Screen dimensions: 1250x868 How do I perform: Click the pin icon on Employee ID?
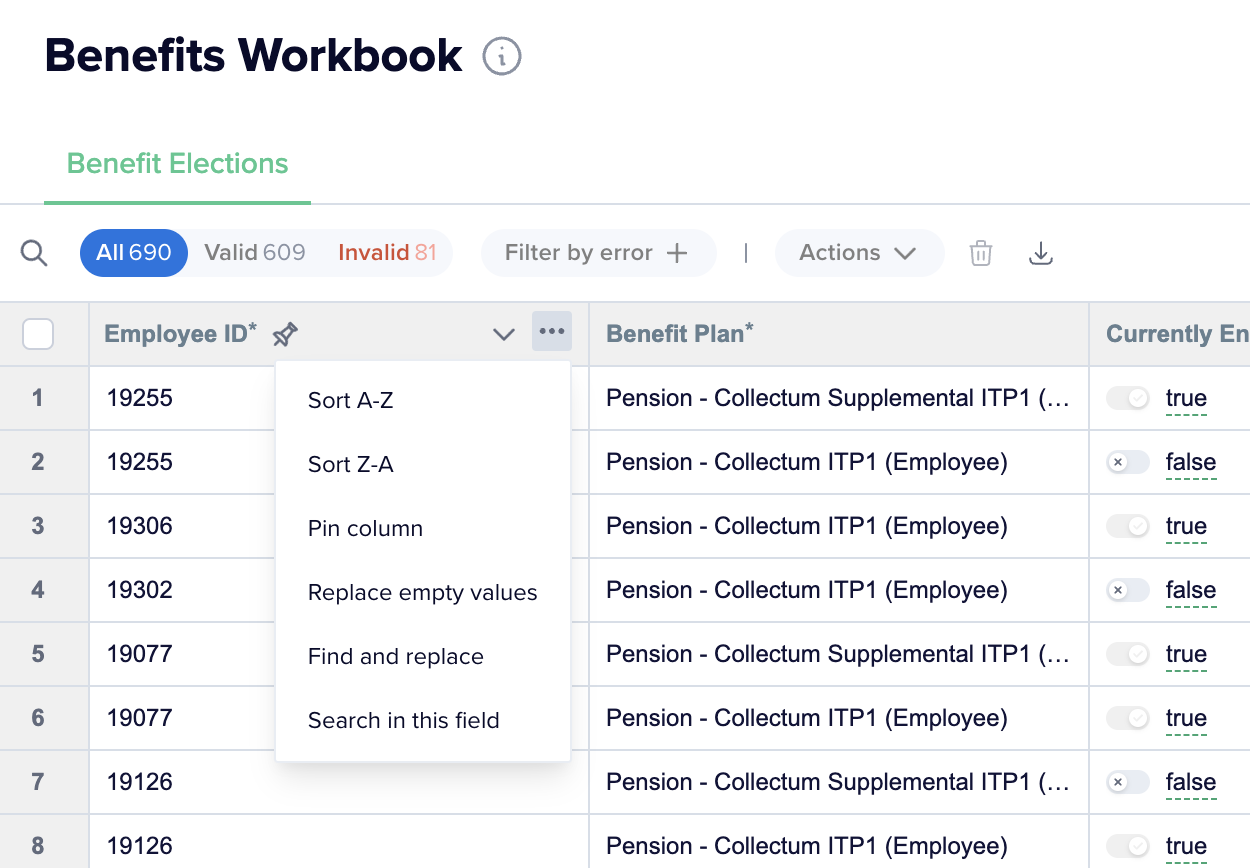[x=286, y=334]
